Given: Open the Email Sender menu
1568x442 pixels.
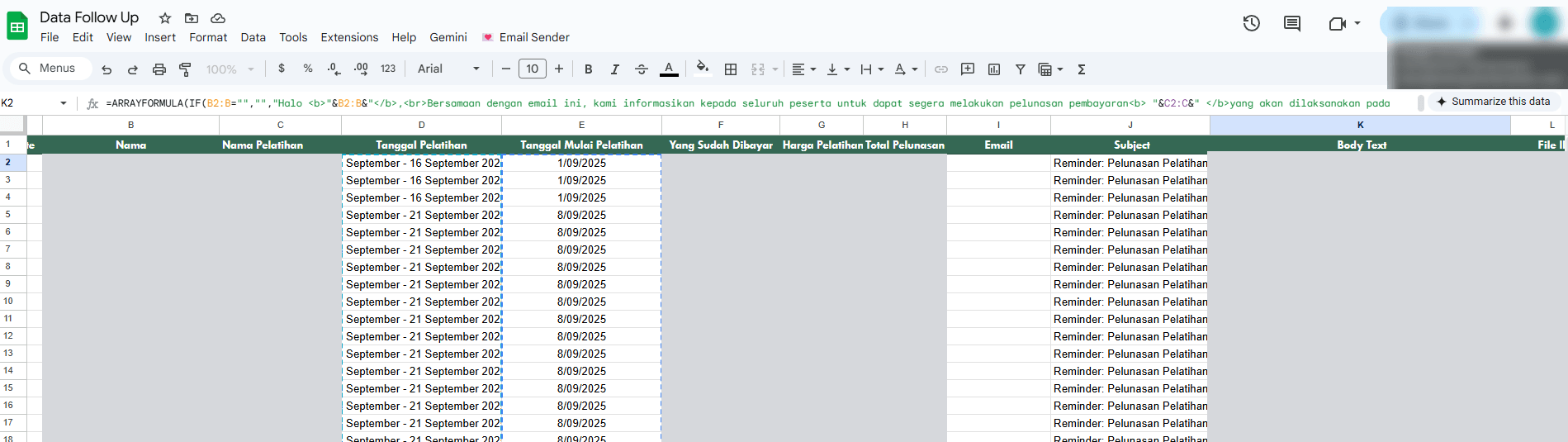Looking at the screenshot, I should (526, 37).
